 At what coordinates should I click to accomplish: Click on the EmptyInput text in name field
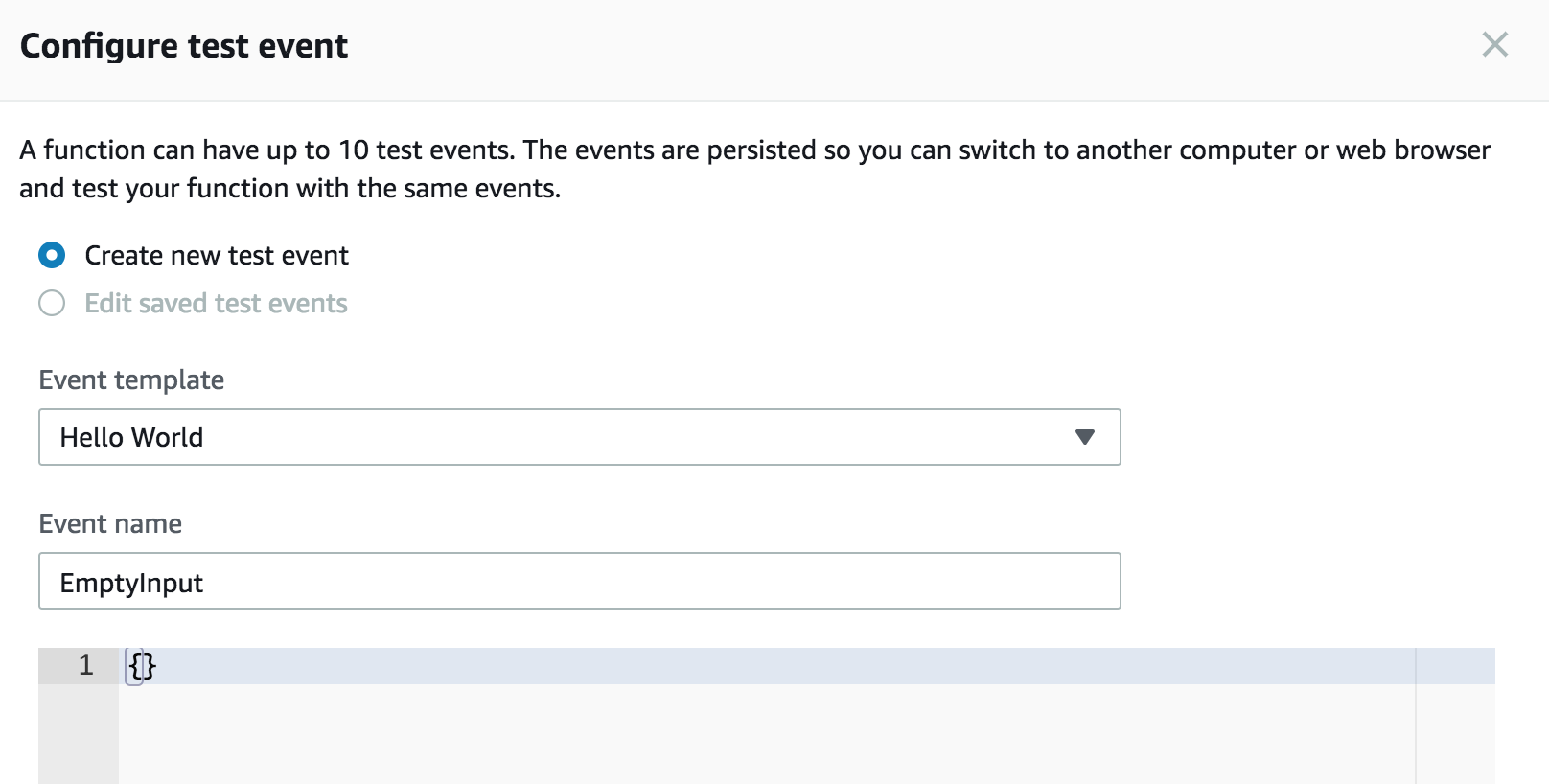131,583
